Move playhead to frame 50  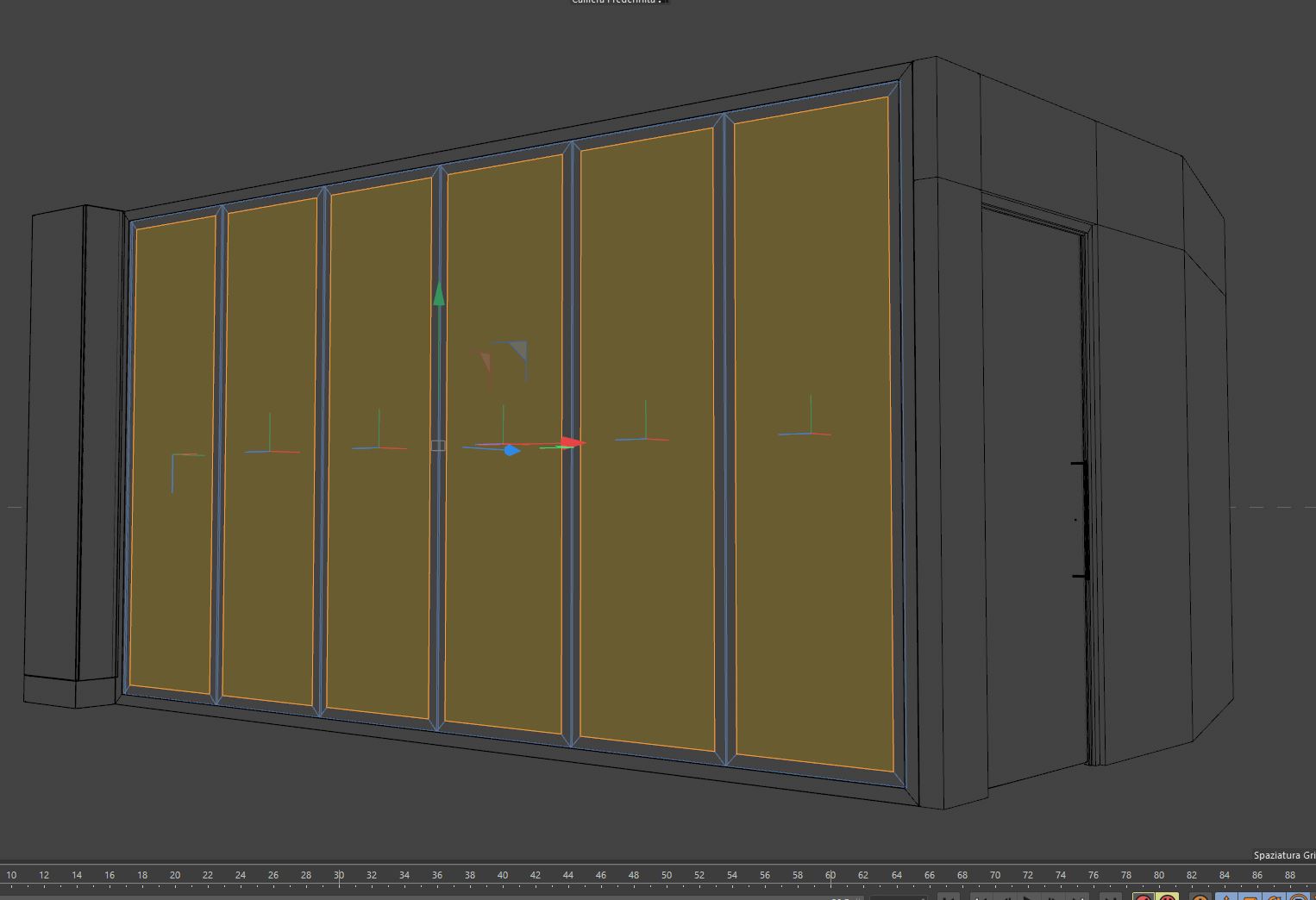point(667,875)
